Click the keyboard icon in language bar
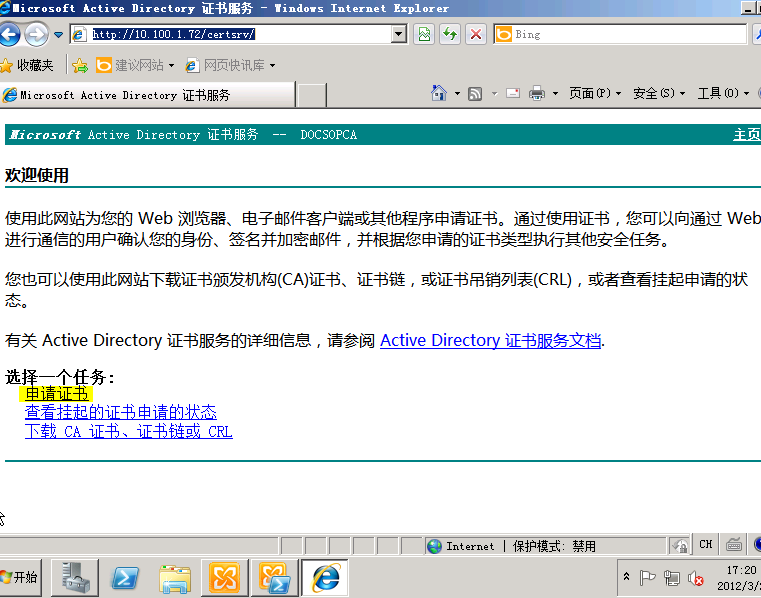The width and height of the screenshot is (761, 598). [734, 545]
